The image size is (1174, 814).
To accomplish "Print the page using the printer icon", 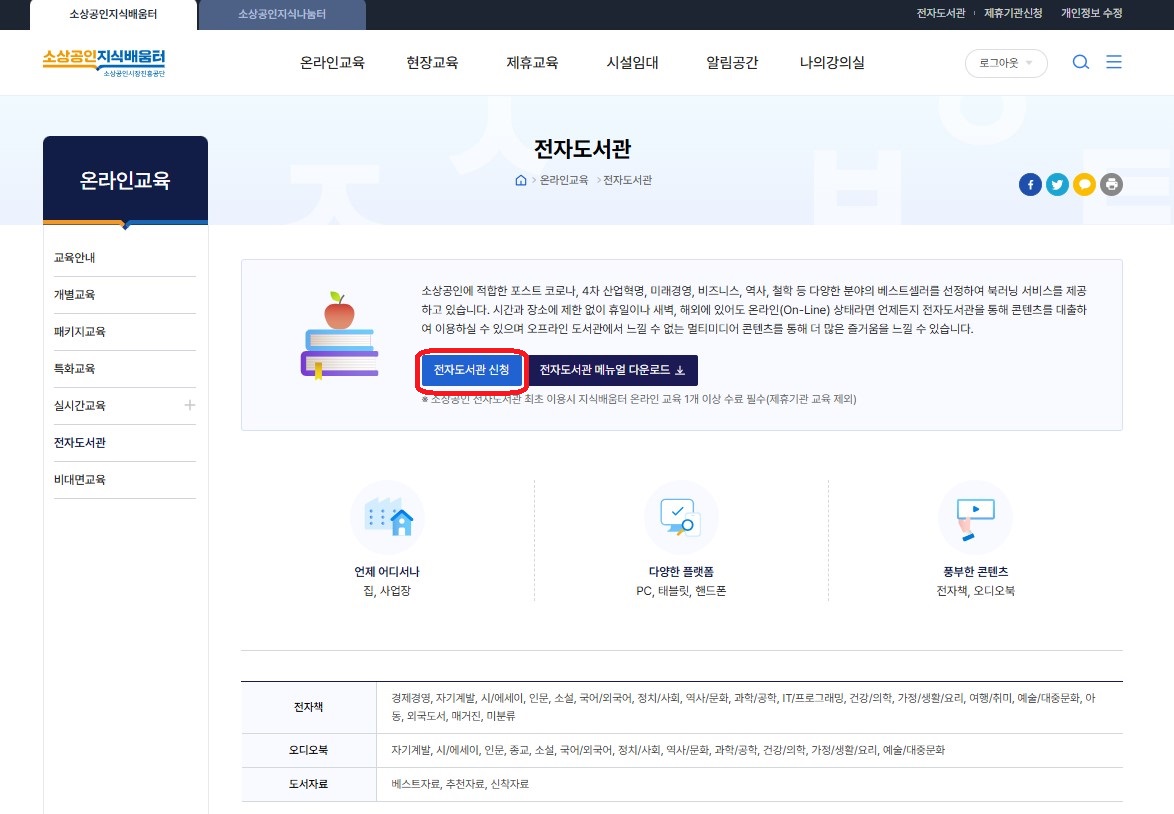I will (1111, 184).
